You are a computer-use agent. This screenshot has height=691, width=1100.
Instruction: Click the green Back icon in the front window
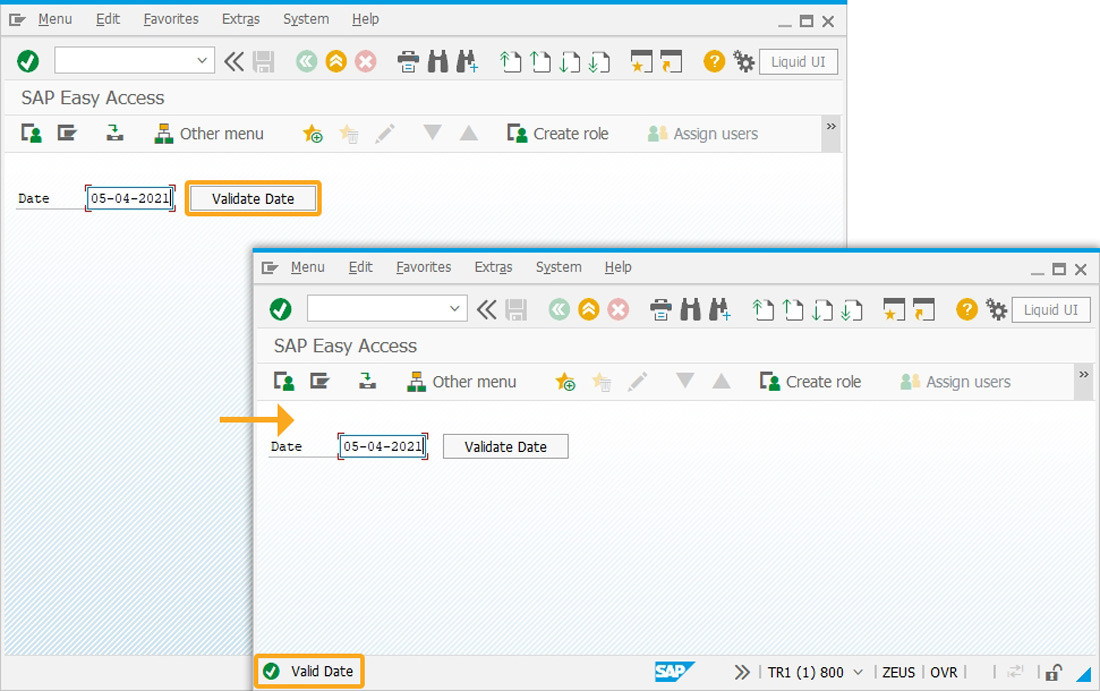click(x=559, y=309)
